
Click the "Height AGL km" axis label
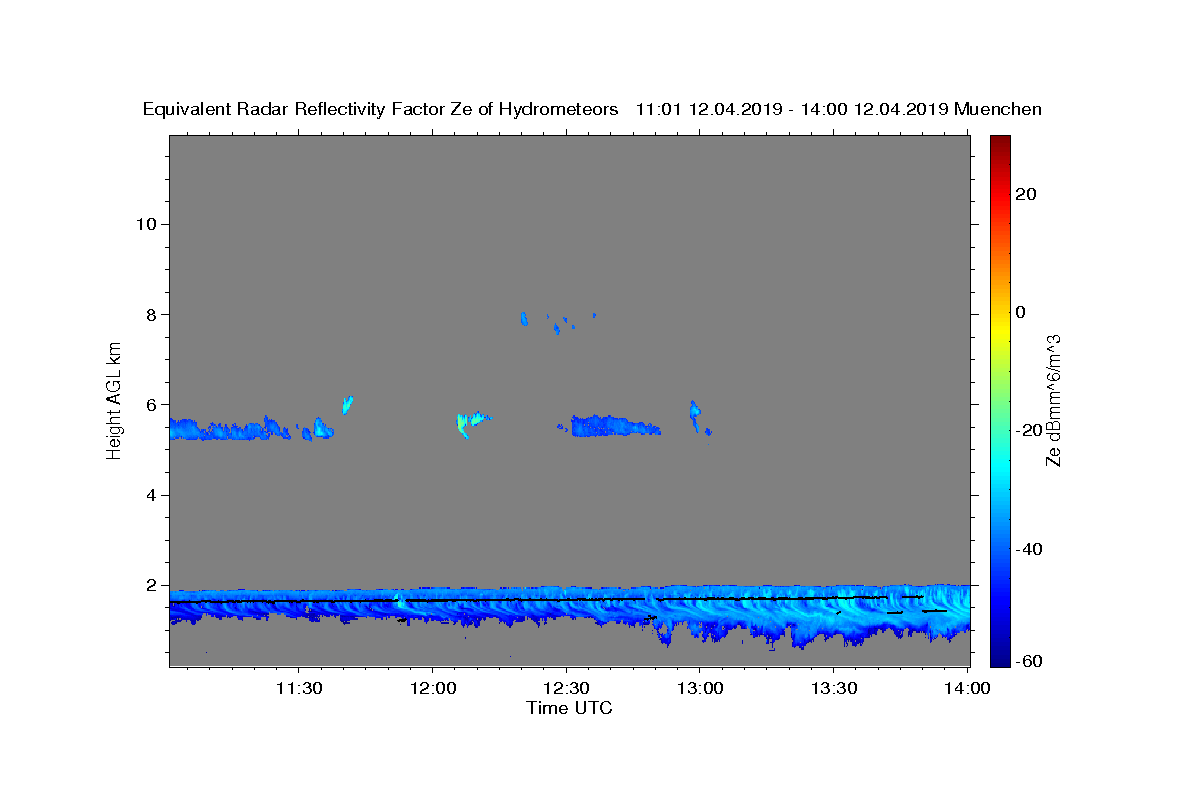[x=115, y=401]
